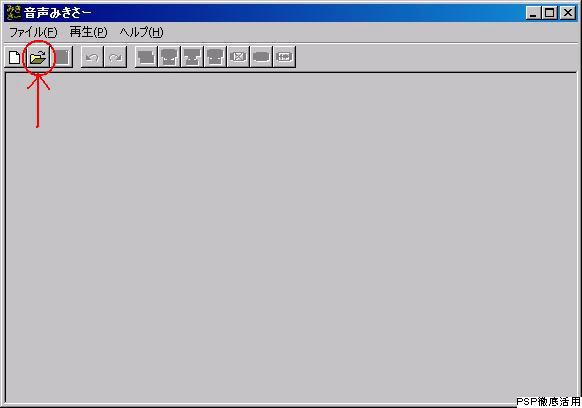The height and width of the screenshot is (408, 582).
Task: Select the second gray edit icon after redo
Action: coord(169,57)
